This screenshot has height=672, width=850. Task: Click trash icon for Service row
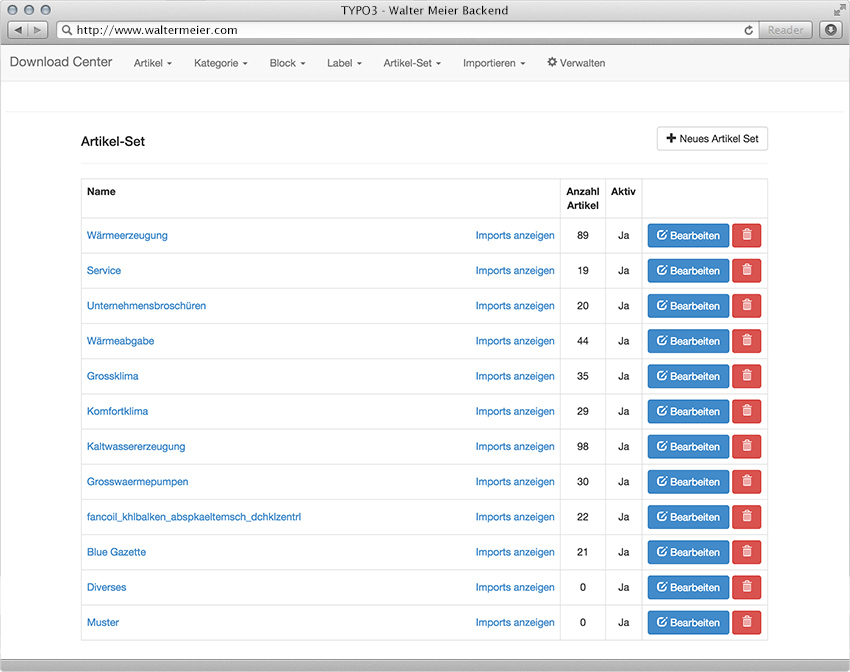(746, 270)
